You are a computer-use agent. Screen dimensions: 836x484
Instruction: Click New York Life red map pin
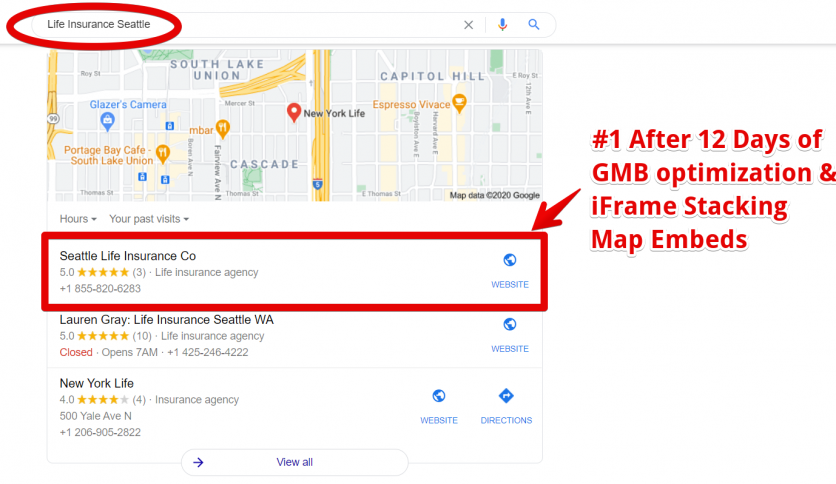pyautogui.click(x=294, y=113)
